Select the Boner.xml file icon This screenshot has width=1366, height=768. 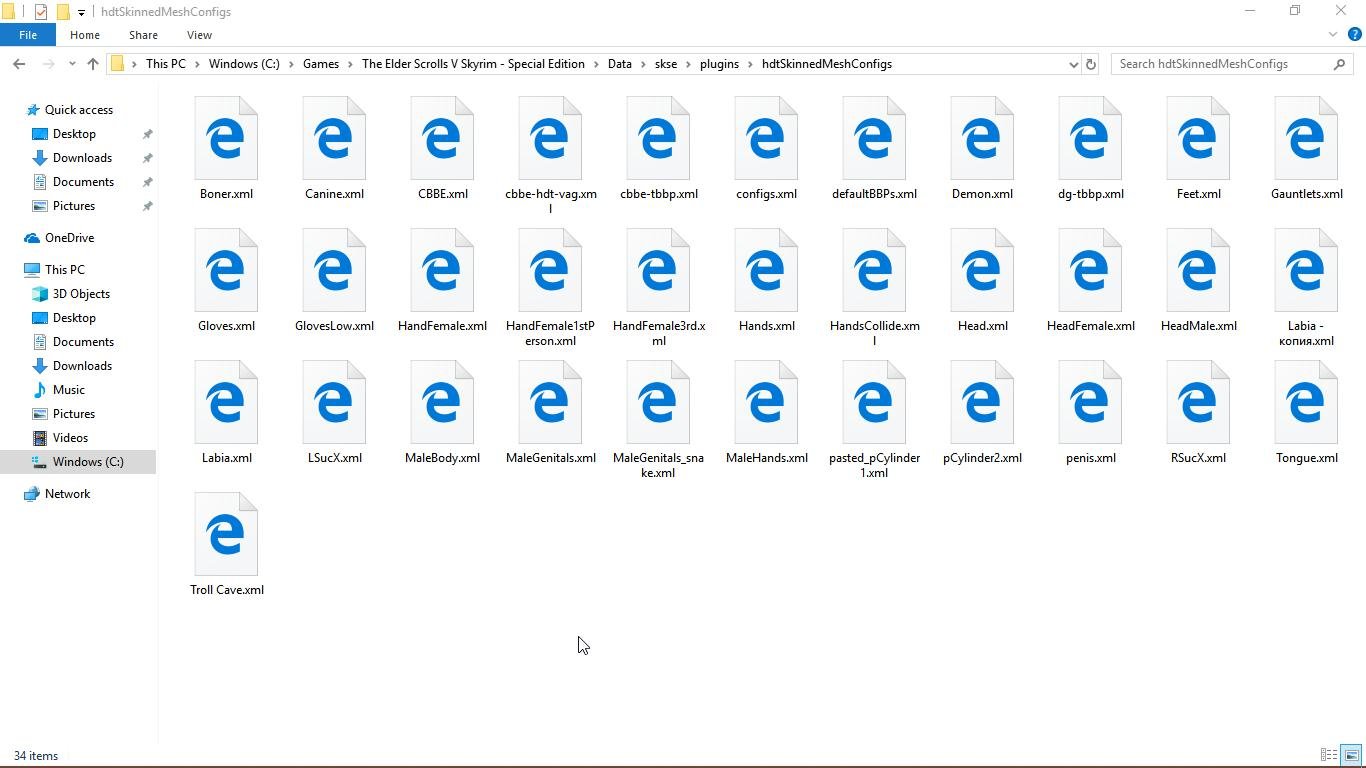226,139
